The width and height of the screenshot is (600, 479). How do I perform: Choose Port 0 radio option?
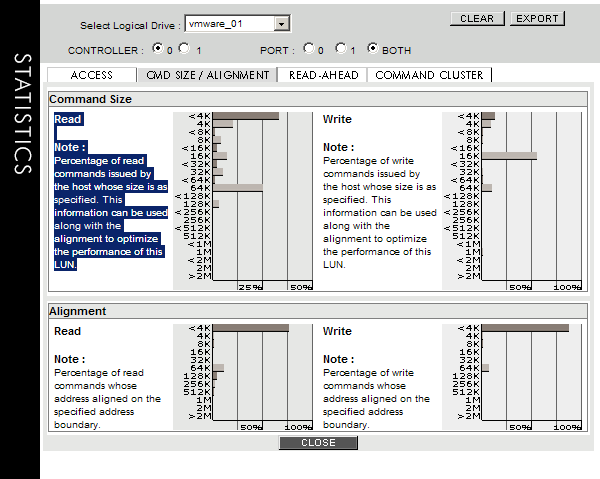(308, 49)
